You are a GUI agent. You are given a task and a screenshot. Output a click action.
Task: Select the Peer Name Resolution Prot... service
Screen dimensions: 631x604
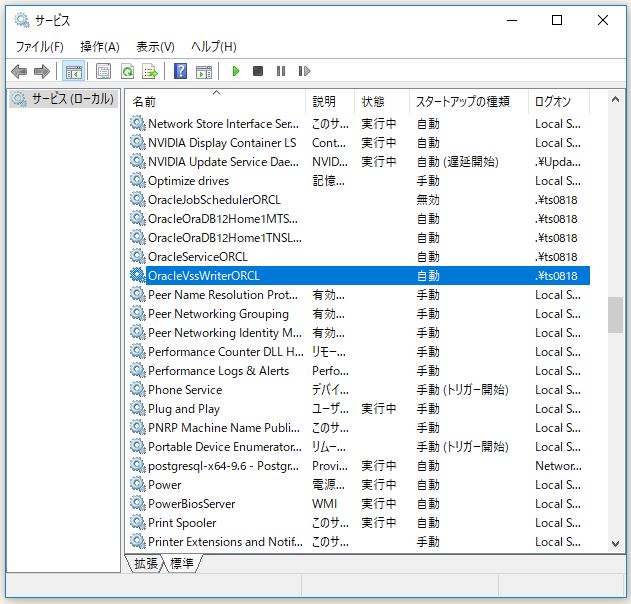click(x=359, y=295)
